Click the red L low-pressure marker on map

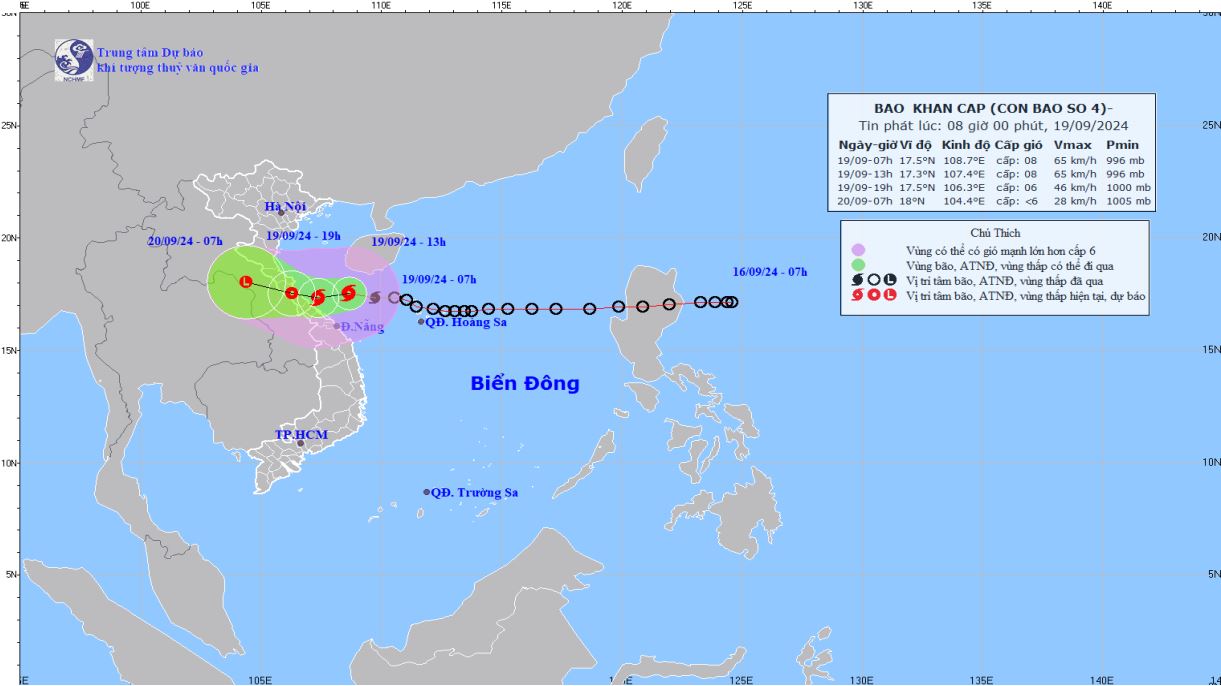pos(245,284)
